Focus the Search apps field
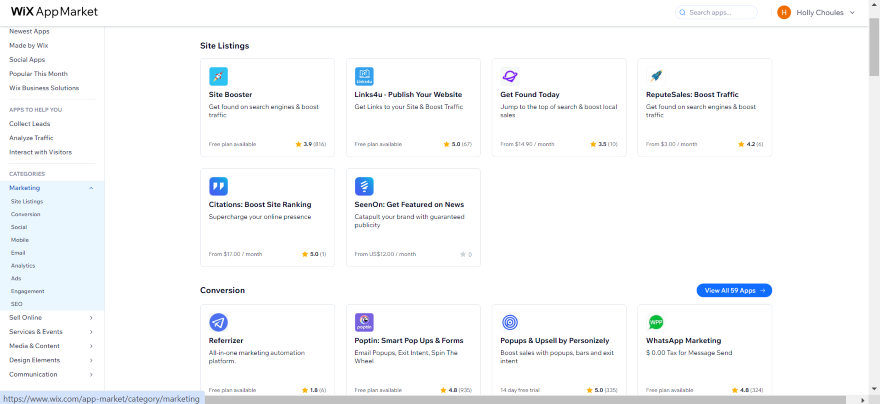 [x=716, y=12]
